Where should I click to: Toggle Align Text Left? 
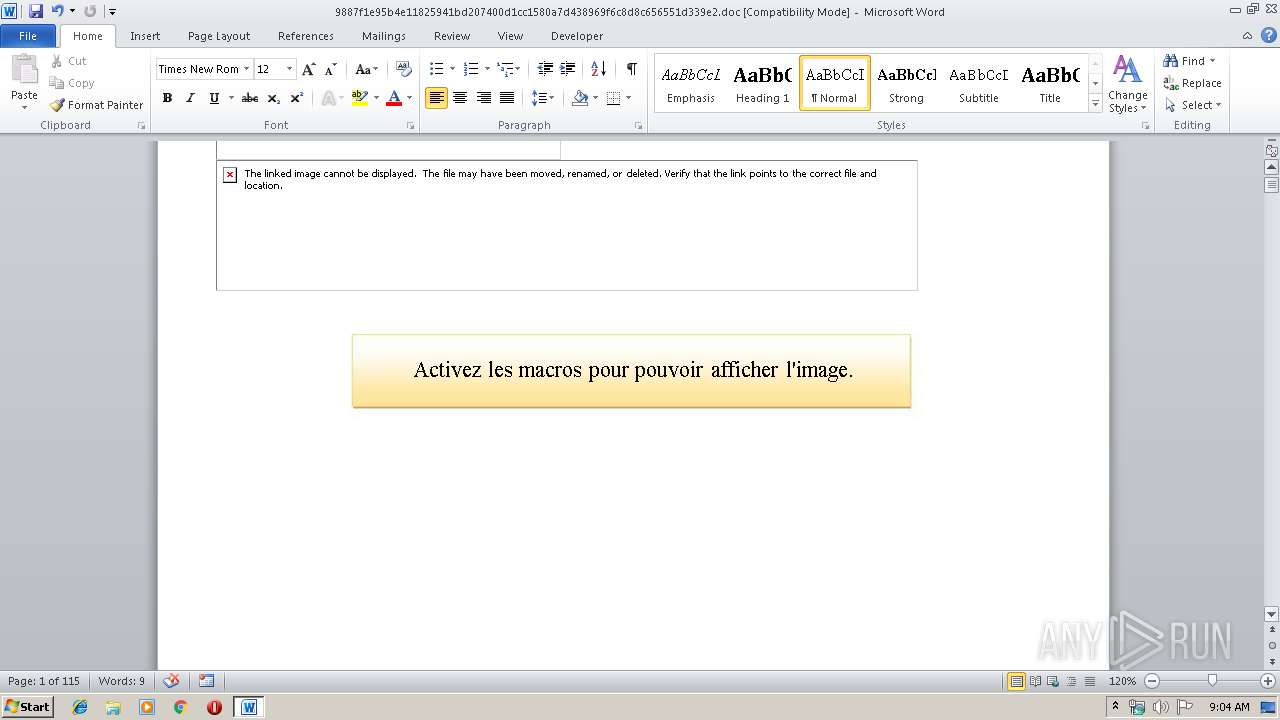(436, 98)
